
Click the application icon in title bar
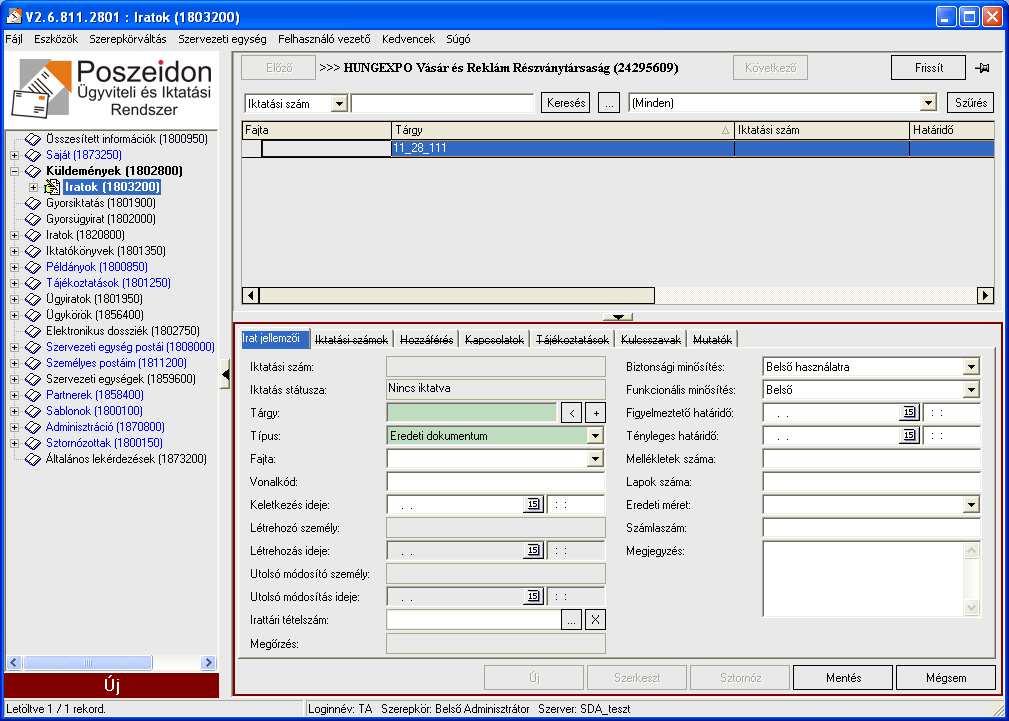[14, 15]
